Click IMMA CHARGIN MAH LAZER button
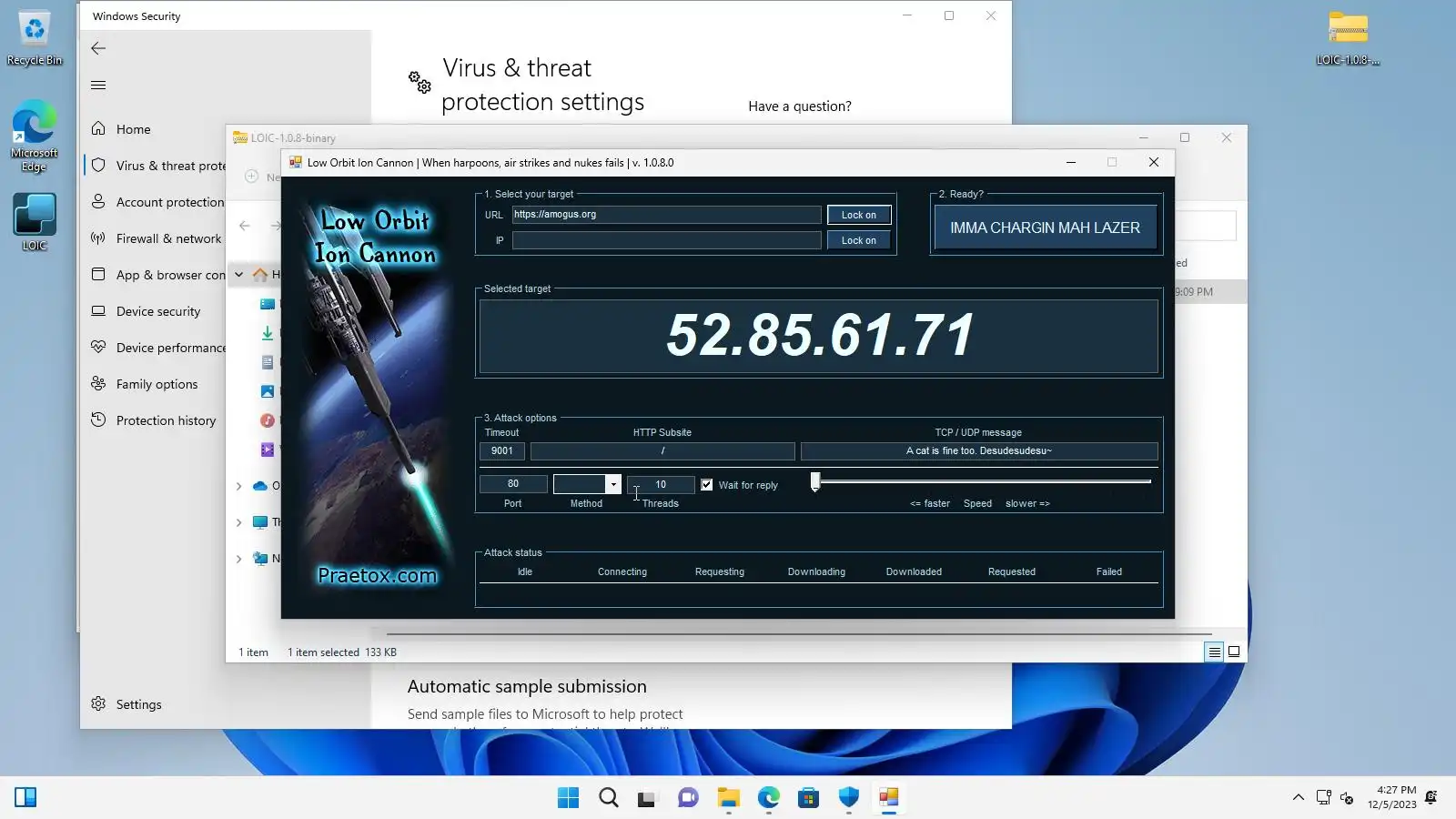 tap(1045, 227)
